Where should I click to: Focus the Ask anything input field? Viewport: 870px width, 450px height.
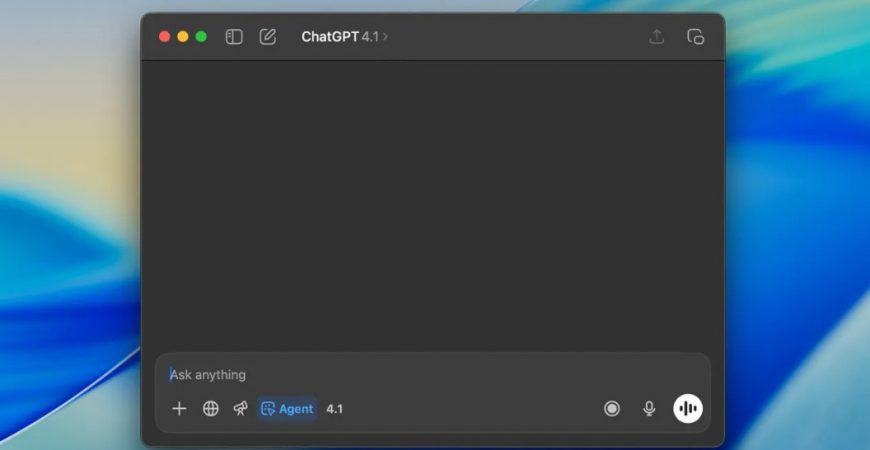point(433,375)
